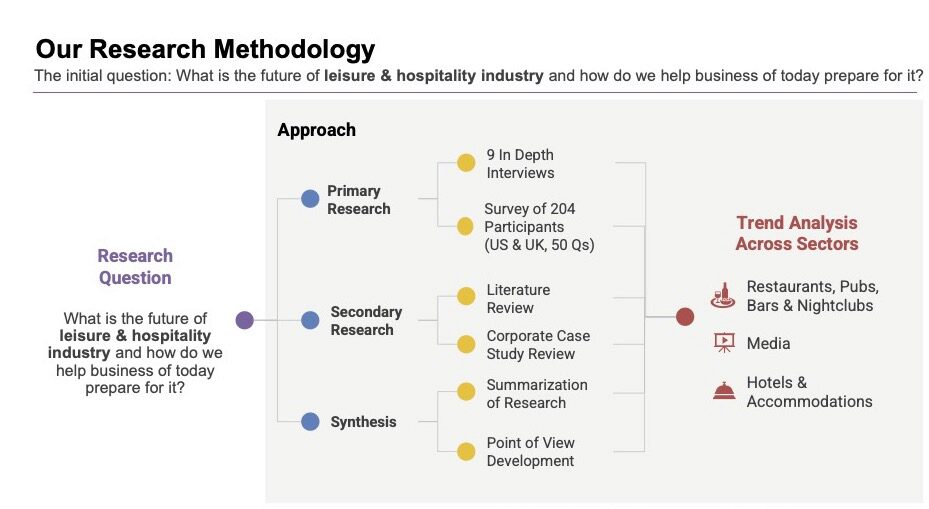Click the restaurant wine and plate icon

coord(723,295)
